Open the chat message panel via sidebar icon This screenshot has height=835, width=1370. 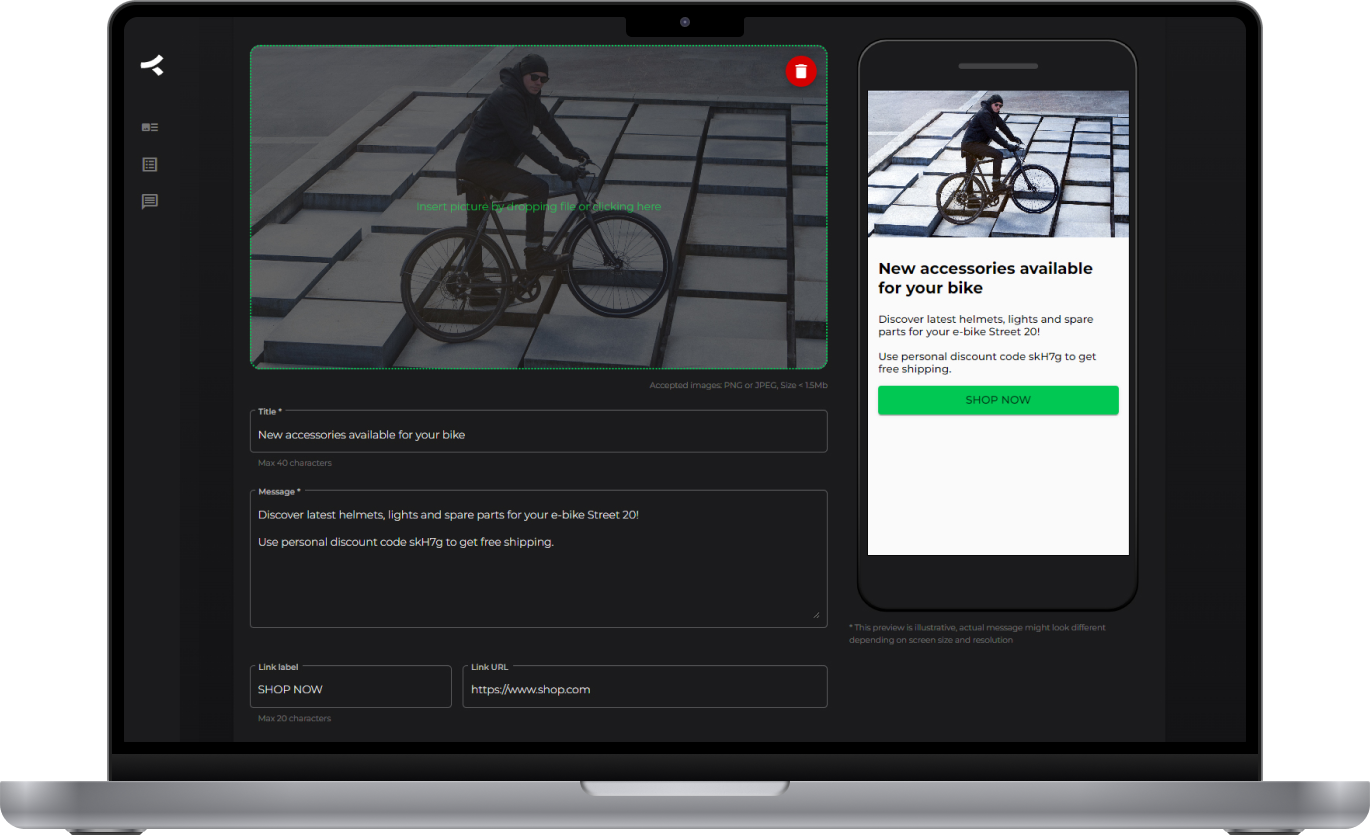[150, 202]
